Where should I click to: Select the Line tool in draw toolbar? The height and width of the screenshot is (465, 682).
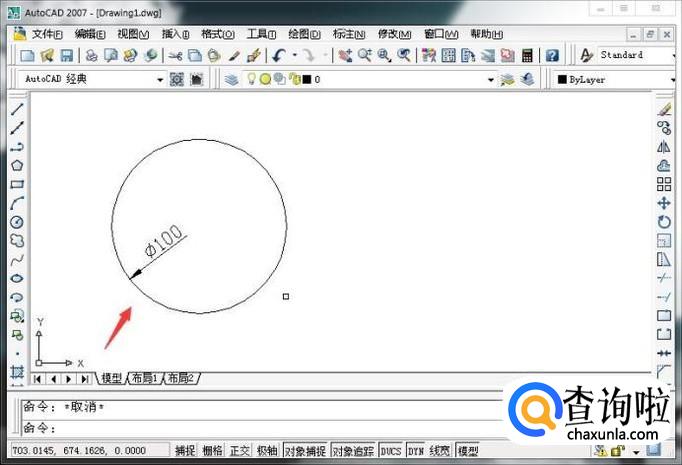pos(17,108)
